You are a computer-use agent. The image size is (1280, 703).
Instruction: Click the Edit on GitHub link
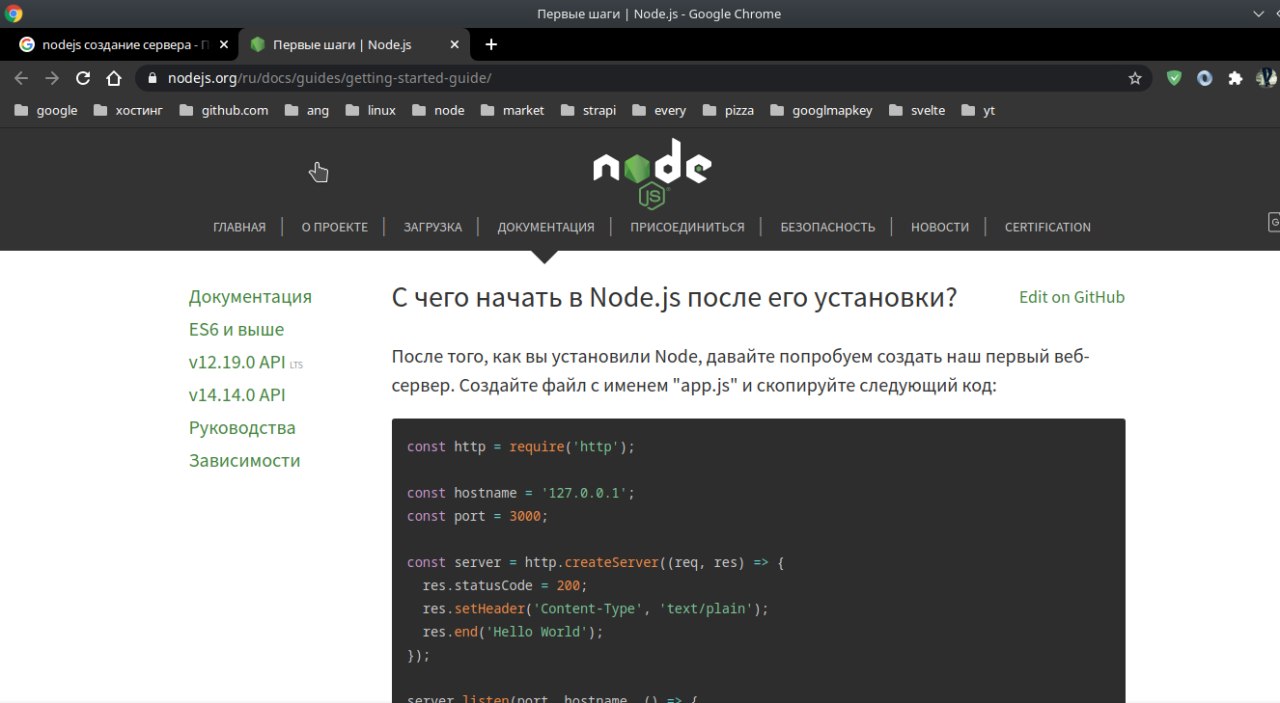coord(1072,297)
